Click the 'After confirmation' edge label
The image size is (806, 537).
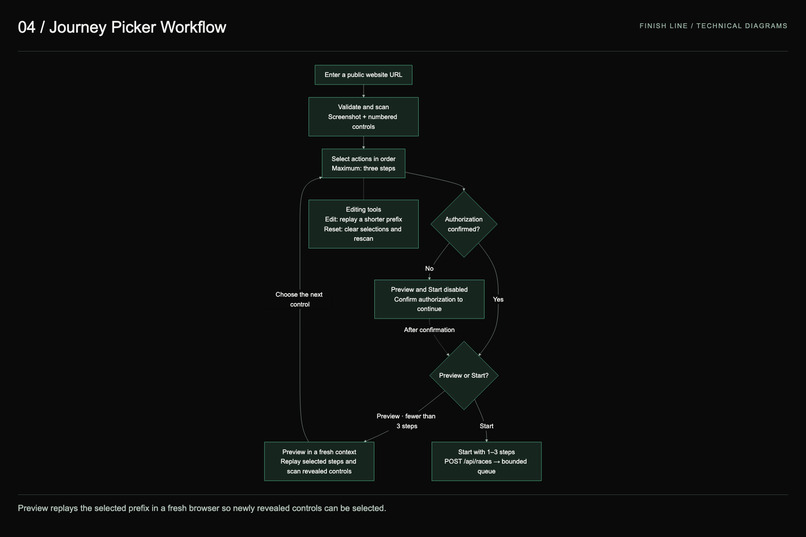click(429, 330)
